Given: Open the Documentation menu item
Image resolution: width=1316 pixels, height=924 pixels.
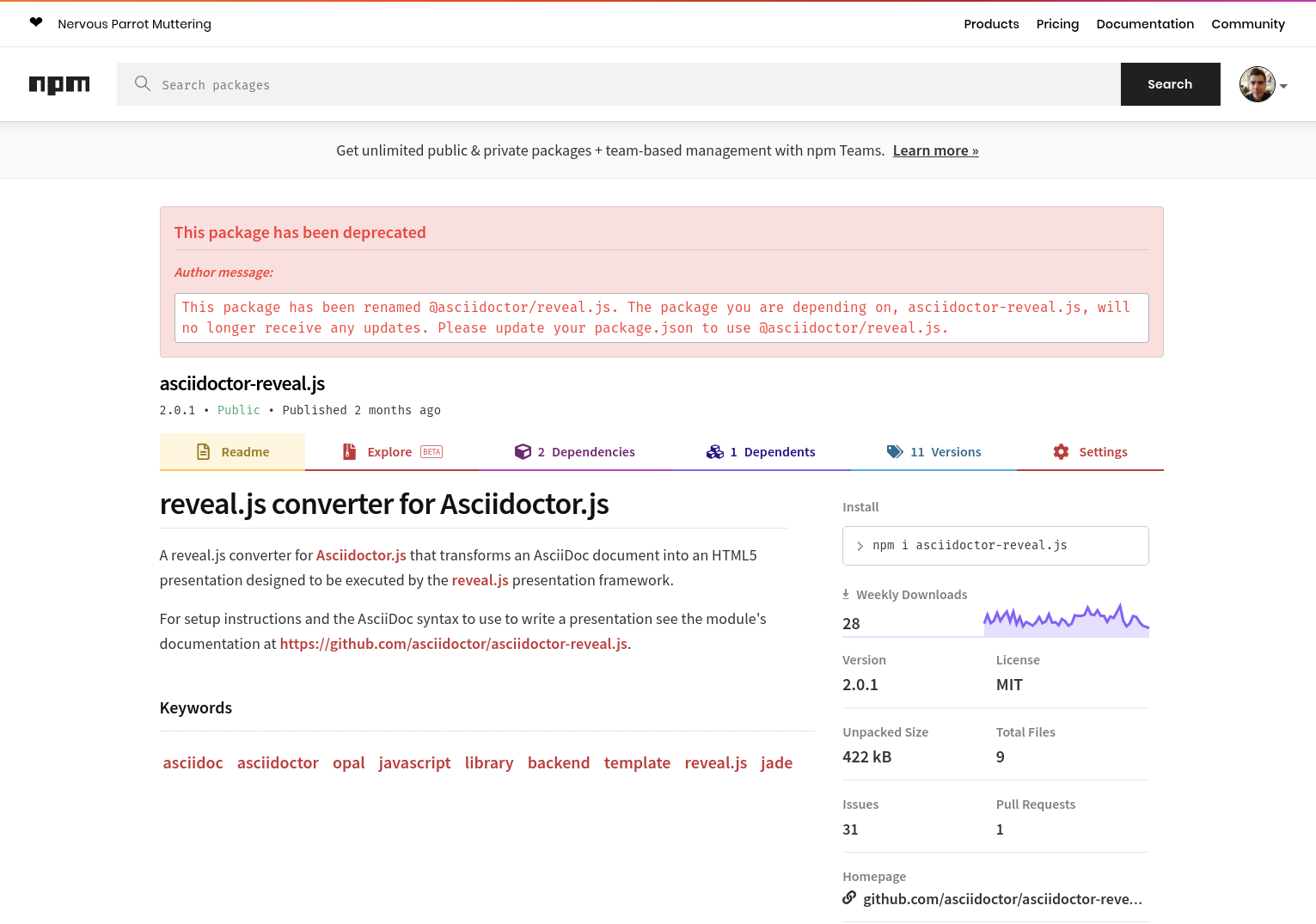Looking at the screenshot, I should pyautogui.click(x=1145, y=23).
